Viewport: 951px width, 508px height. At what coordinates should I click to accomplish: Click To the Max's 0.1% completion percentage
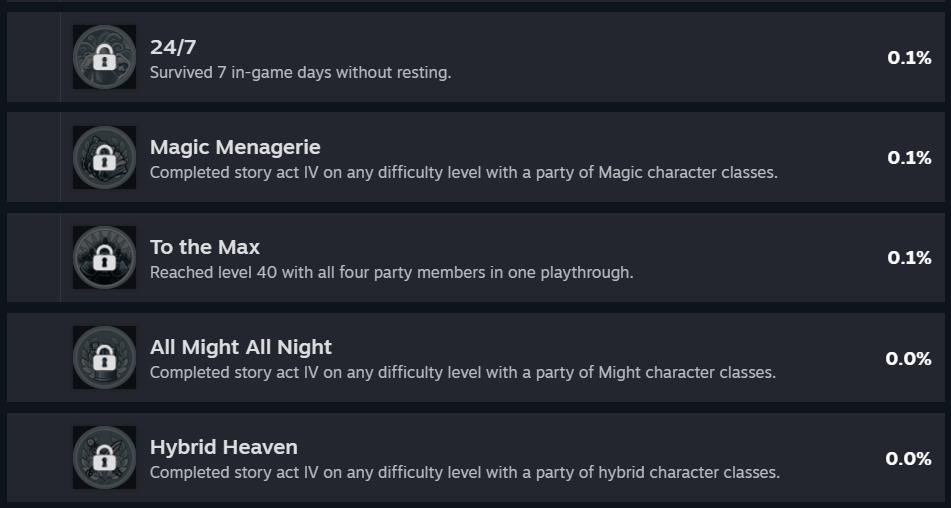click(909, 258)
